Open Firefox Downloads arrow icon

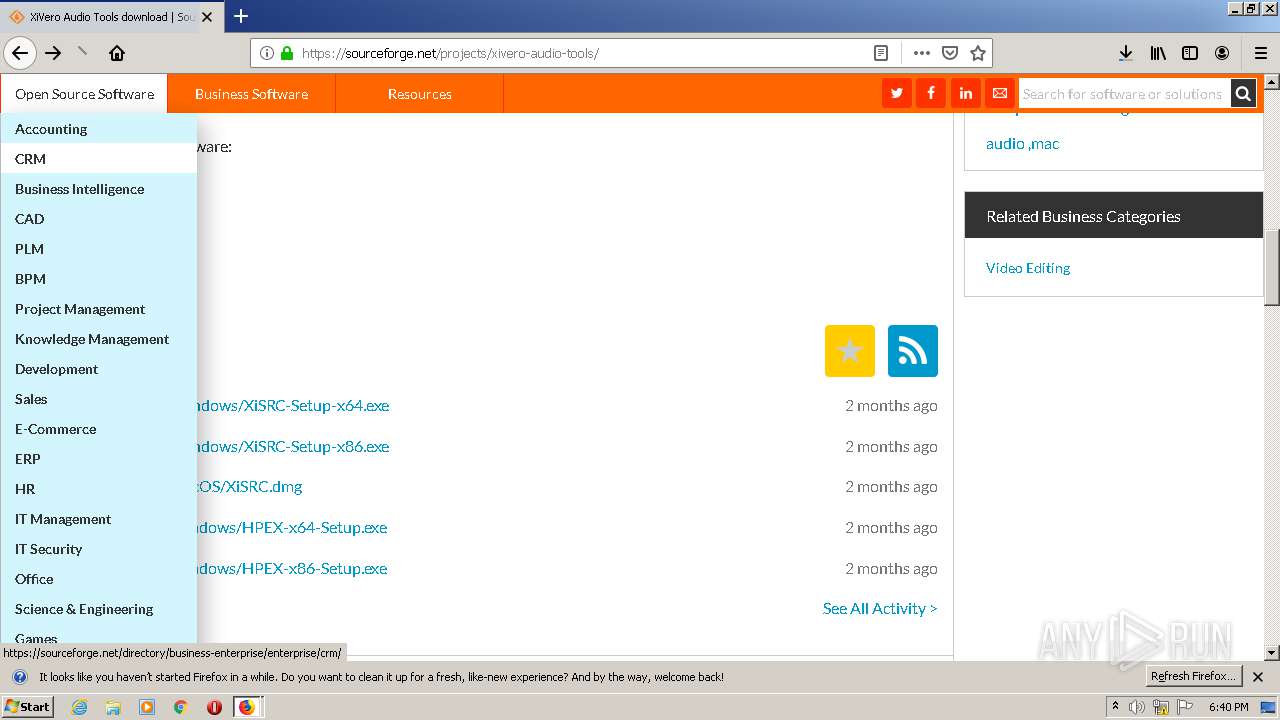(x=1125, y=53)
